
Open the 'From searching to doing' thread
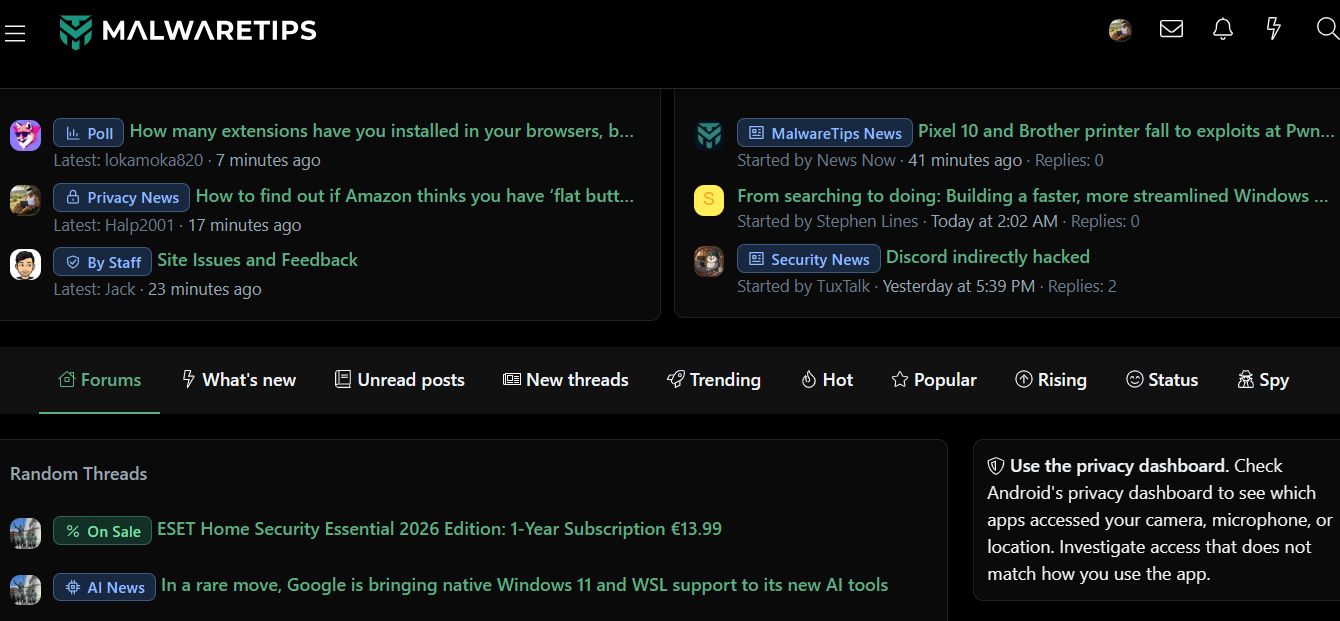pos(1034,196)
